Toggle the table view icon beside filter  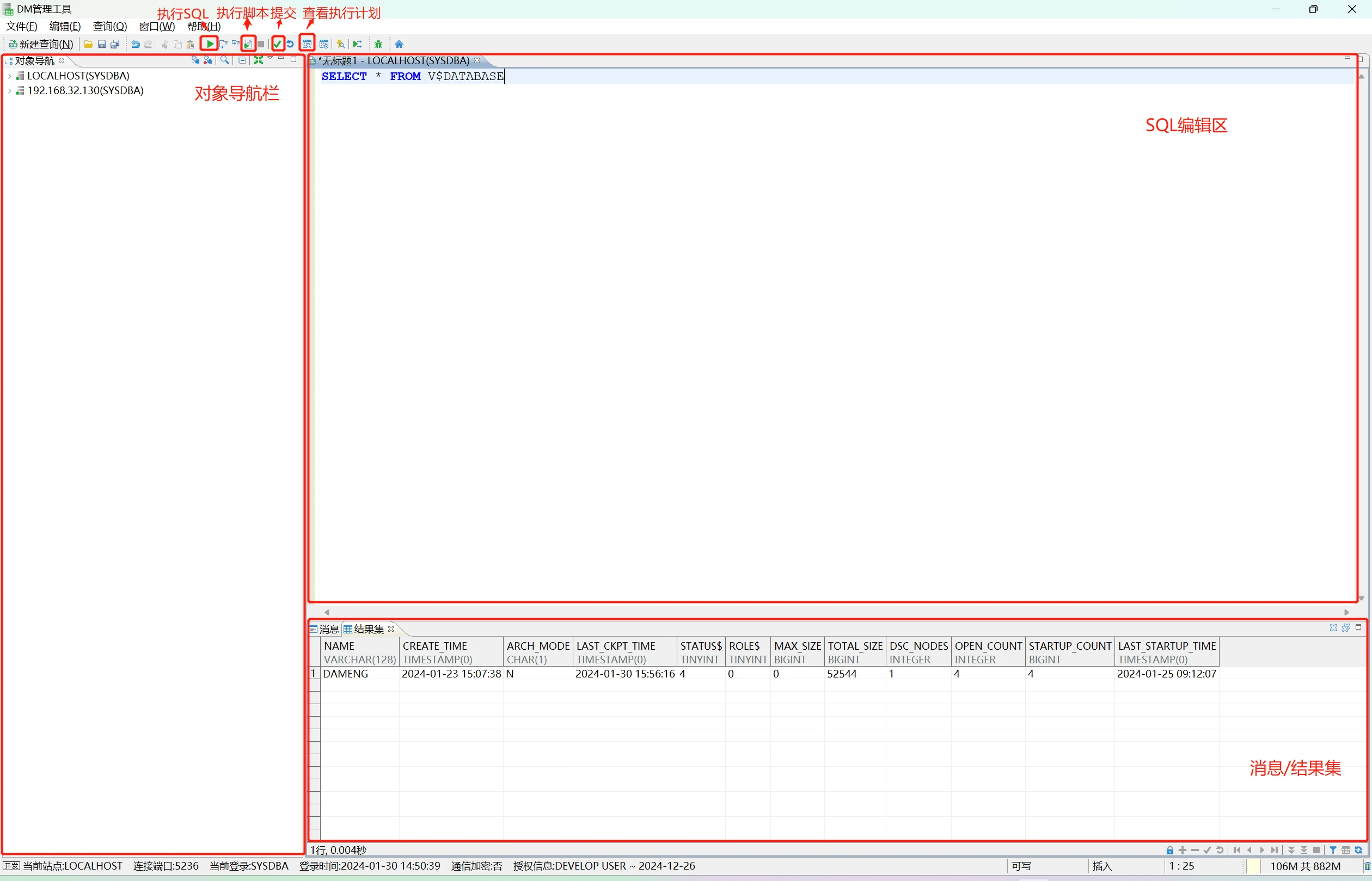pos(1346,850)
